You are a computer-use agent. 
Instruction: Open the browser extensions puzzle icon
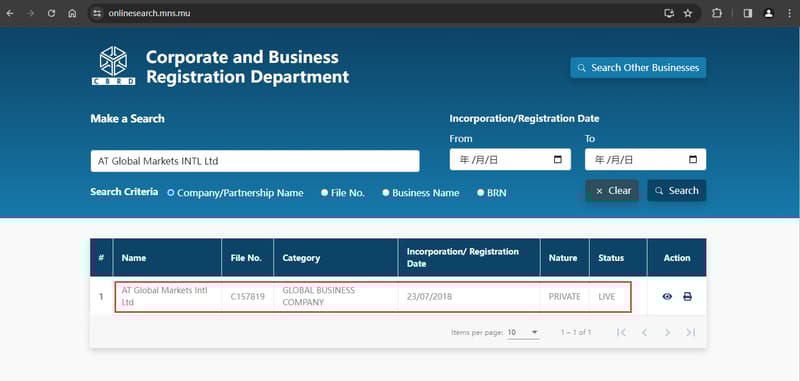[717, 13]
